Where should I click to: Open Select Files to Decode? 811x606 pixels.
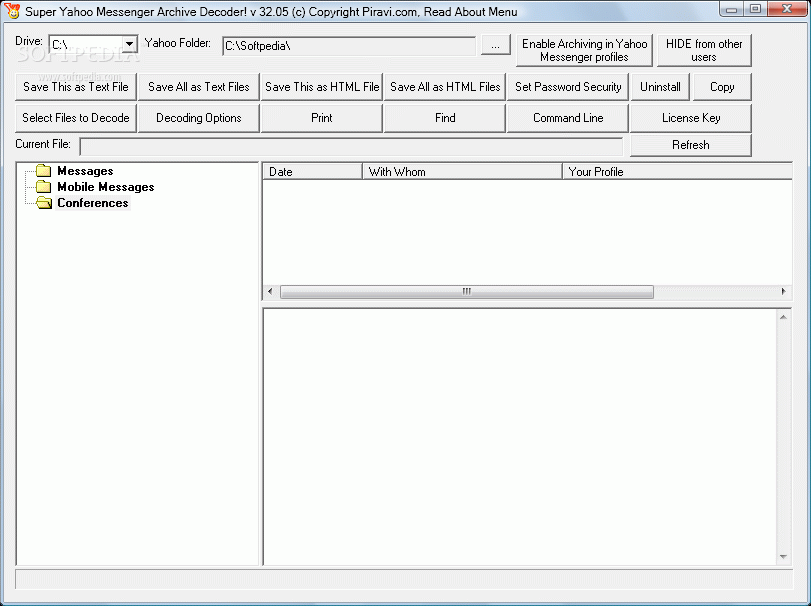pyautogui.click(x=76, y=118)
